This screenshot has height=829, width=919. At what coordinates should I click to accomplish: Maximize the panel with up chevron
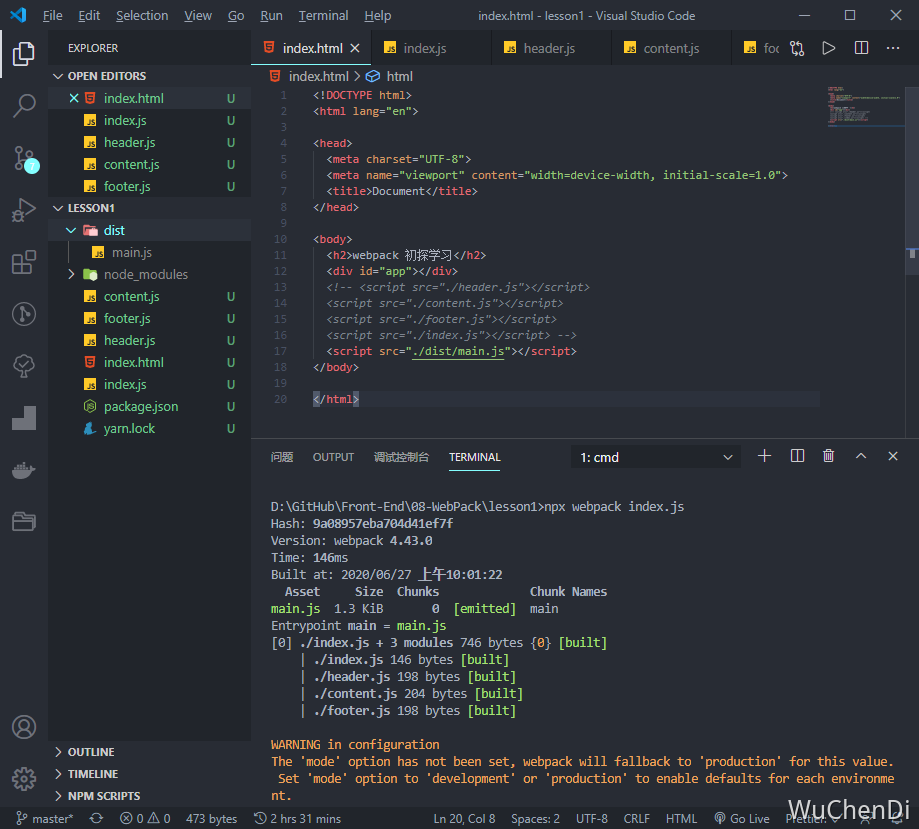click(860, 456)
